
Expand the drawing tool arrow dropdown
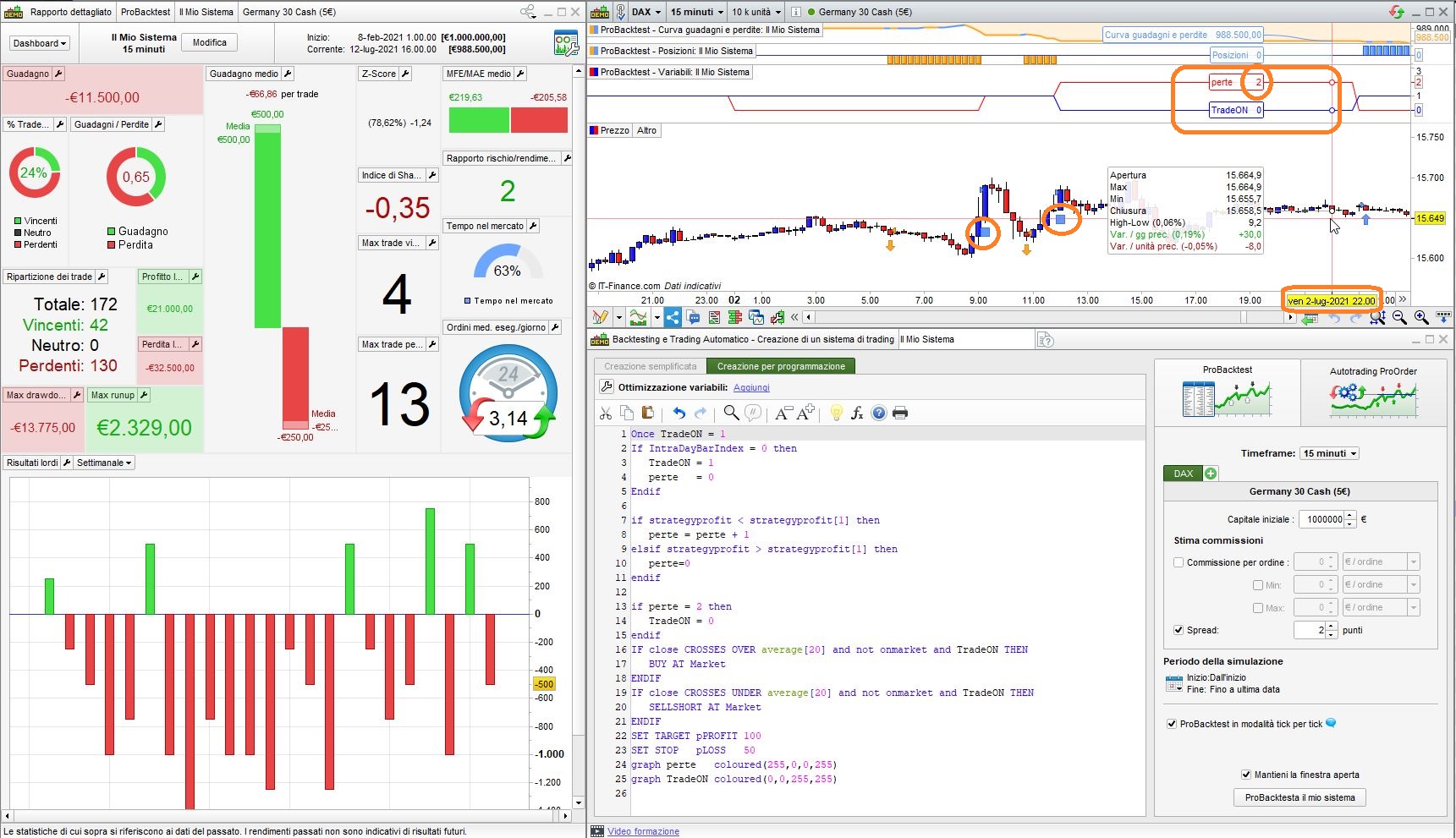point(619,317)
